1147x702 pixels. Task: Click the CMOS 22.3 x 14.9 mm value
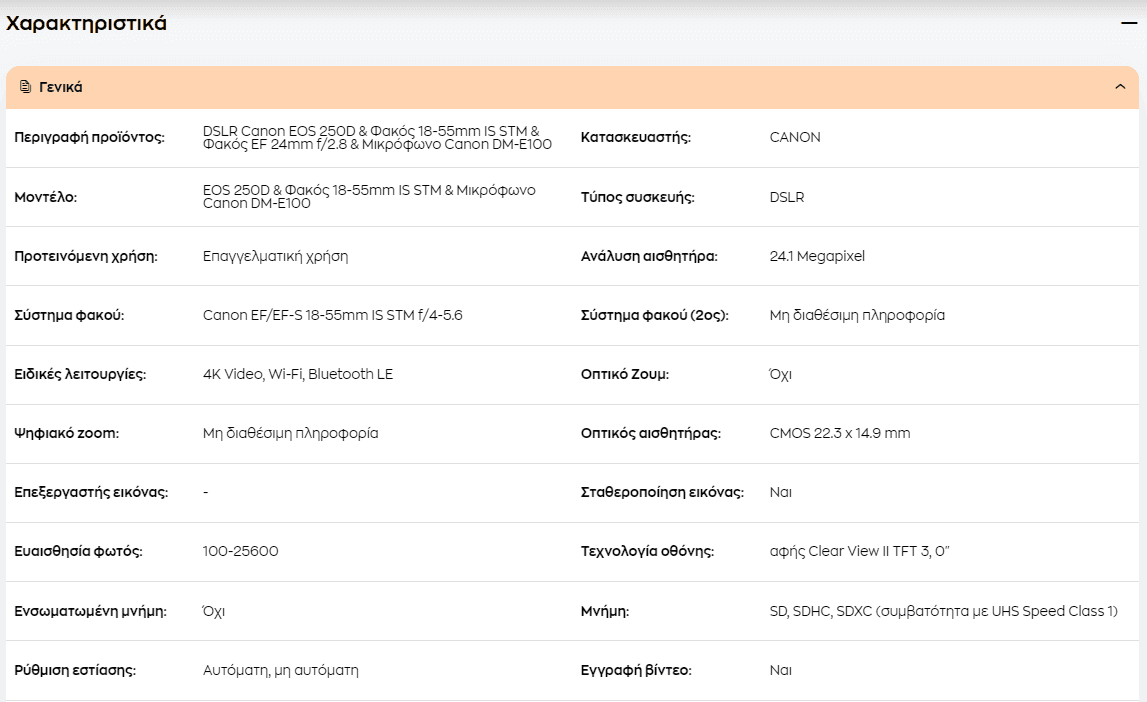click(840, 434)
